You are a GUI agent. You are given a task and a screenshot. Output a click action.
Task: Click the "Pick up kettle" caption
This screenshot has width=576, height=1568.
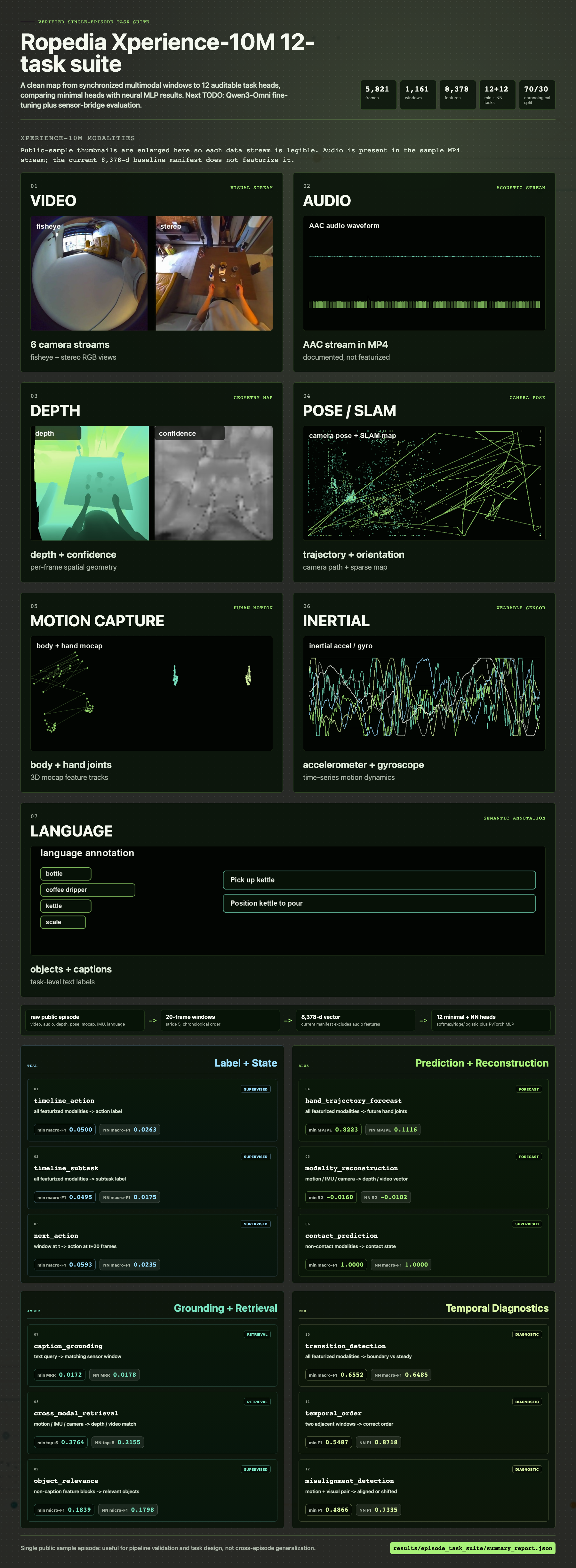(x=379, y=880)
